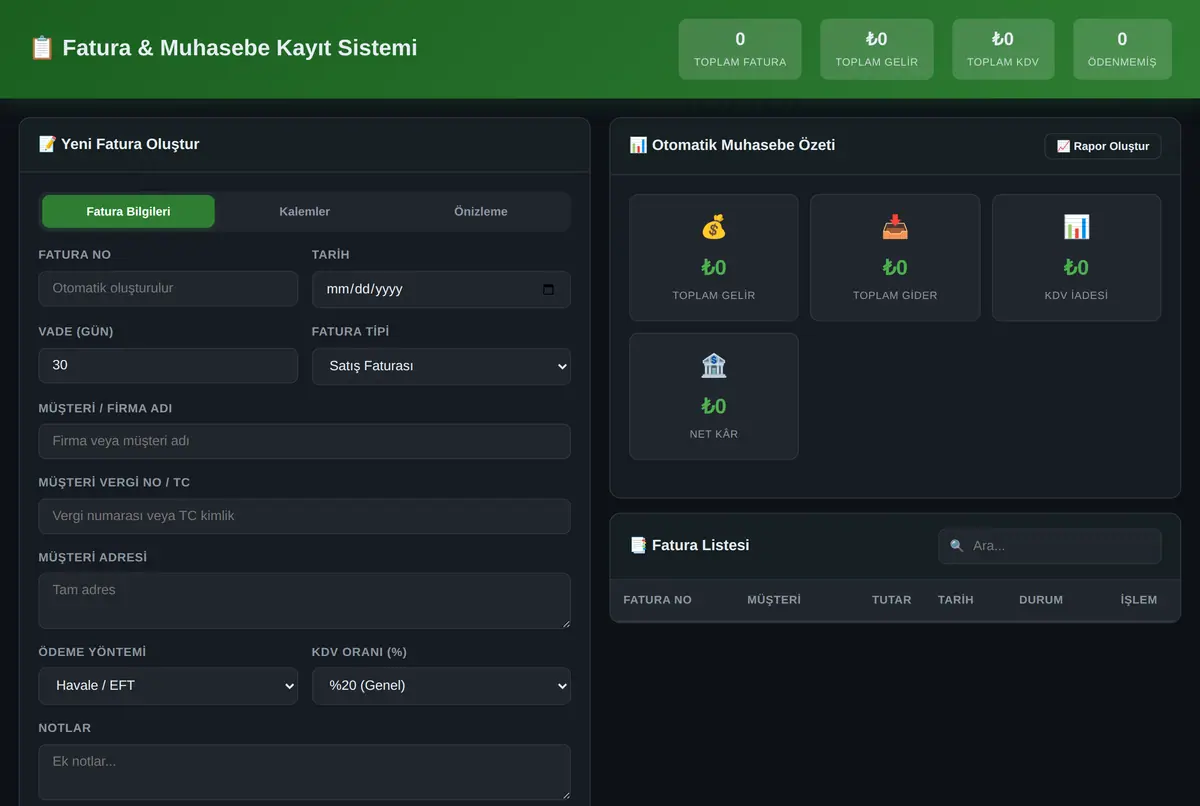The height and width of the screenshot is (806, 1200).
Task: Click the inbox tray icon above Toplam Gider
Action: 895,227
